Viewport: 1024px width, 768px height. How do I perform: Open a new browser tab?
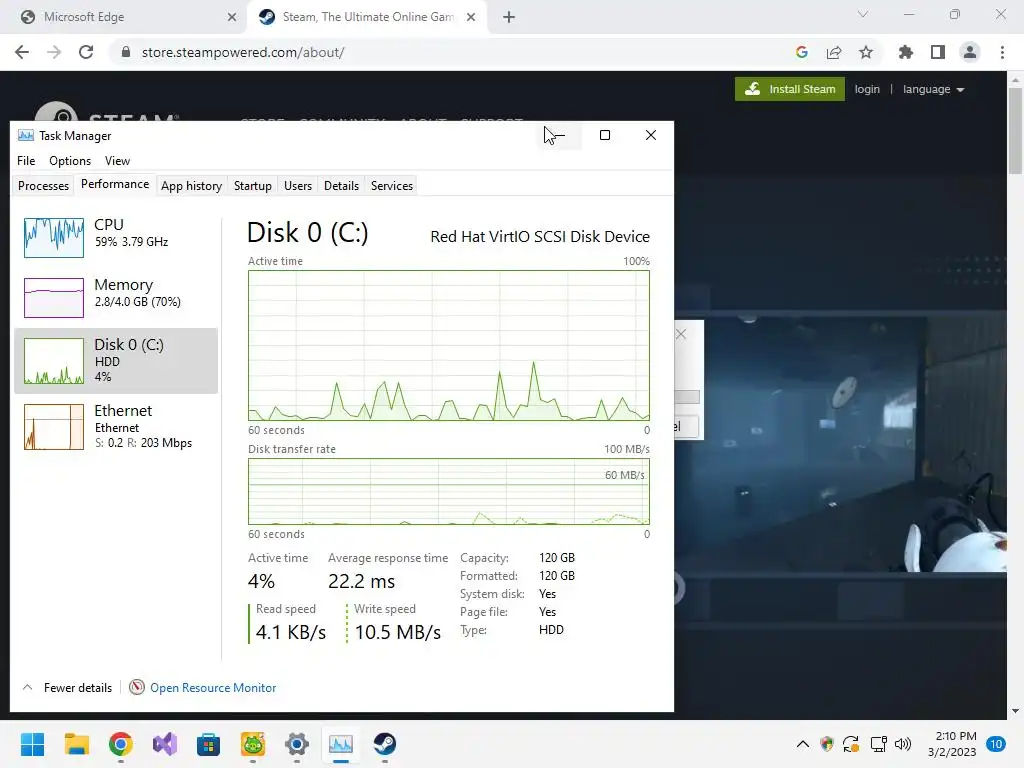click(x=509, y=17)
